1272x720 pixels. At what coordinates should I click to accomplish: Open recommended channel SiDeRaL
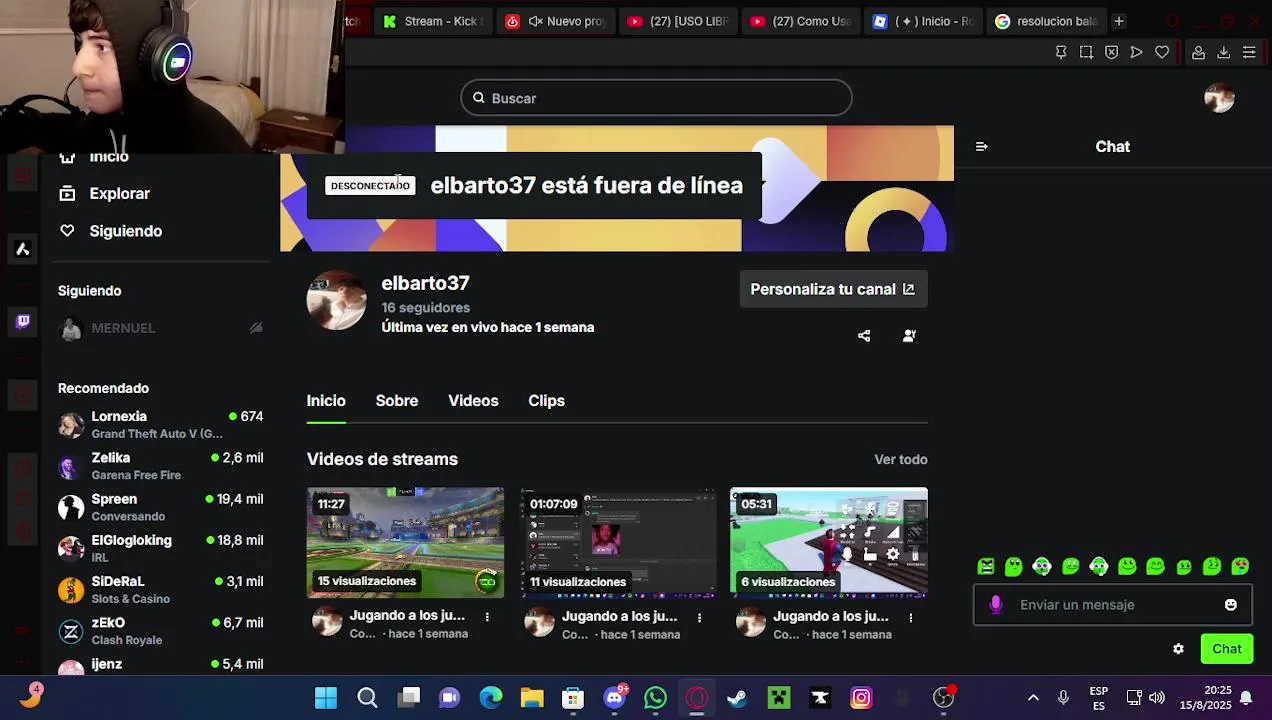[160, 590]
